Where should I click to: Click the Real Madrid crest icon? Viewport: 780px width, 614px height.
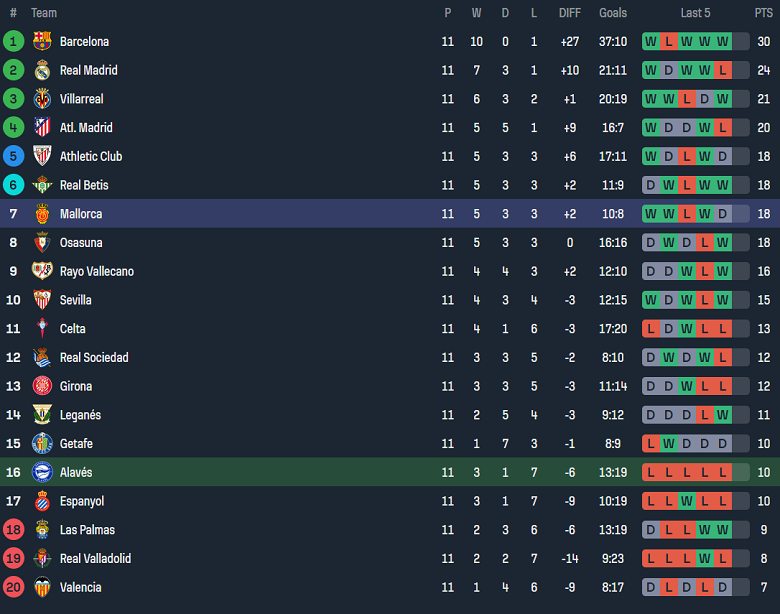(x=42, y=70)
